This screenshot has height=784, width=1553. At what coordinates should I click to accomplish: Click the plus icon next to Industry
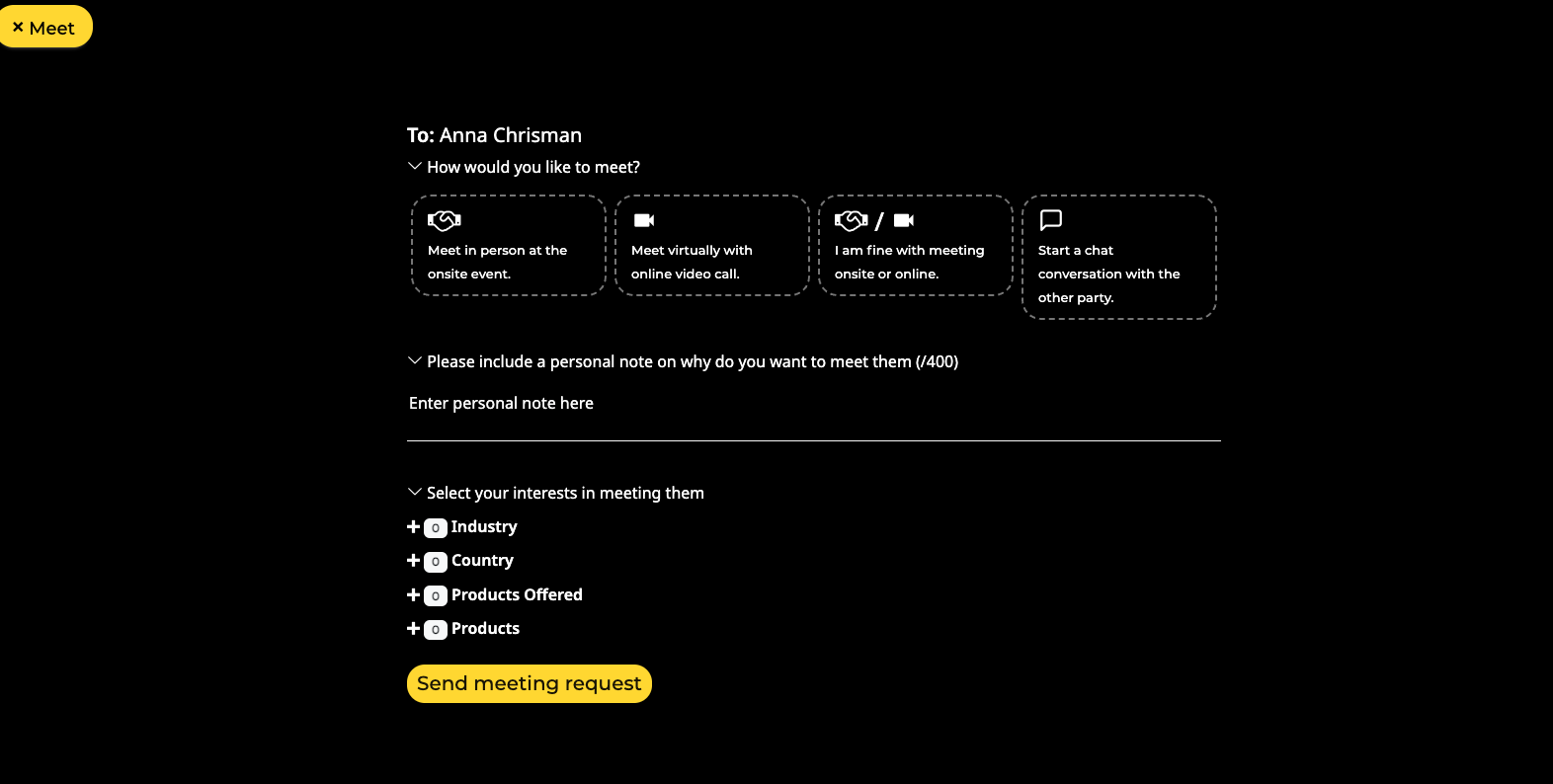[414, 527]
